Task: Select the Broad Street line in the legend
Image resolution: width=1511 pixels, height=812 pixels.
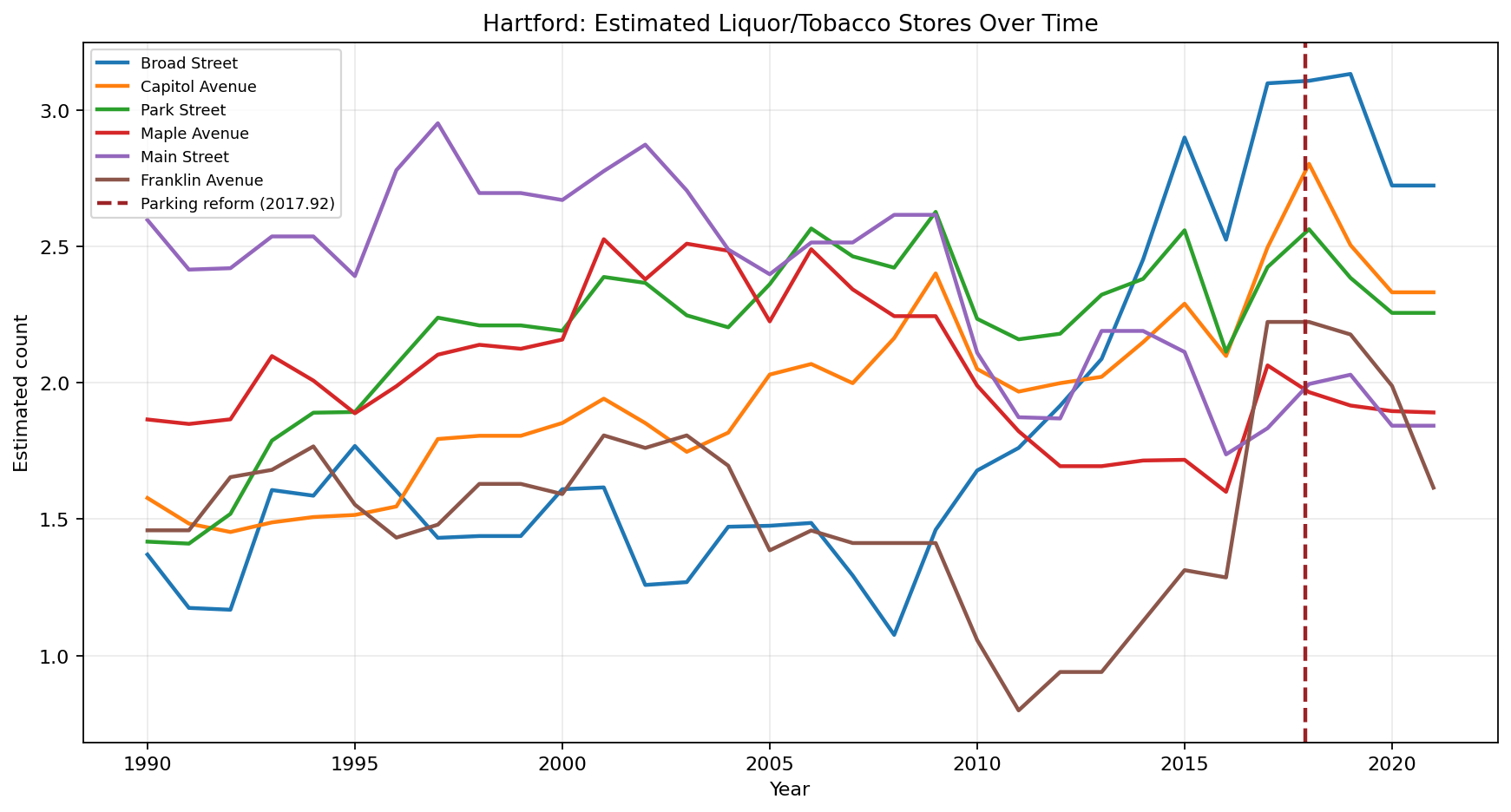Action: point(187,62)
